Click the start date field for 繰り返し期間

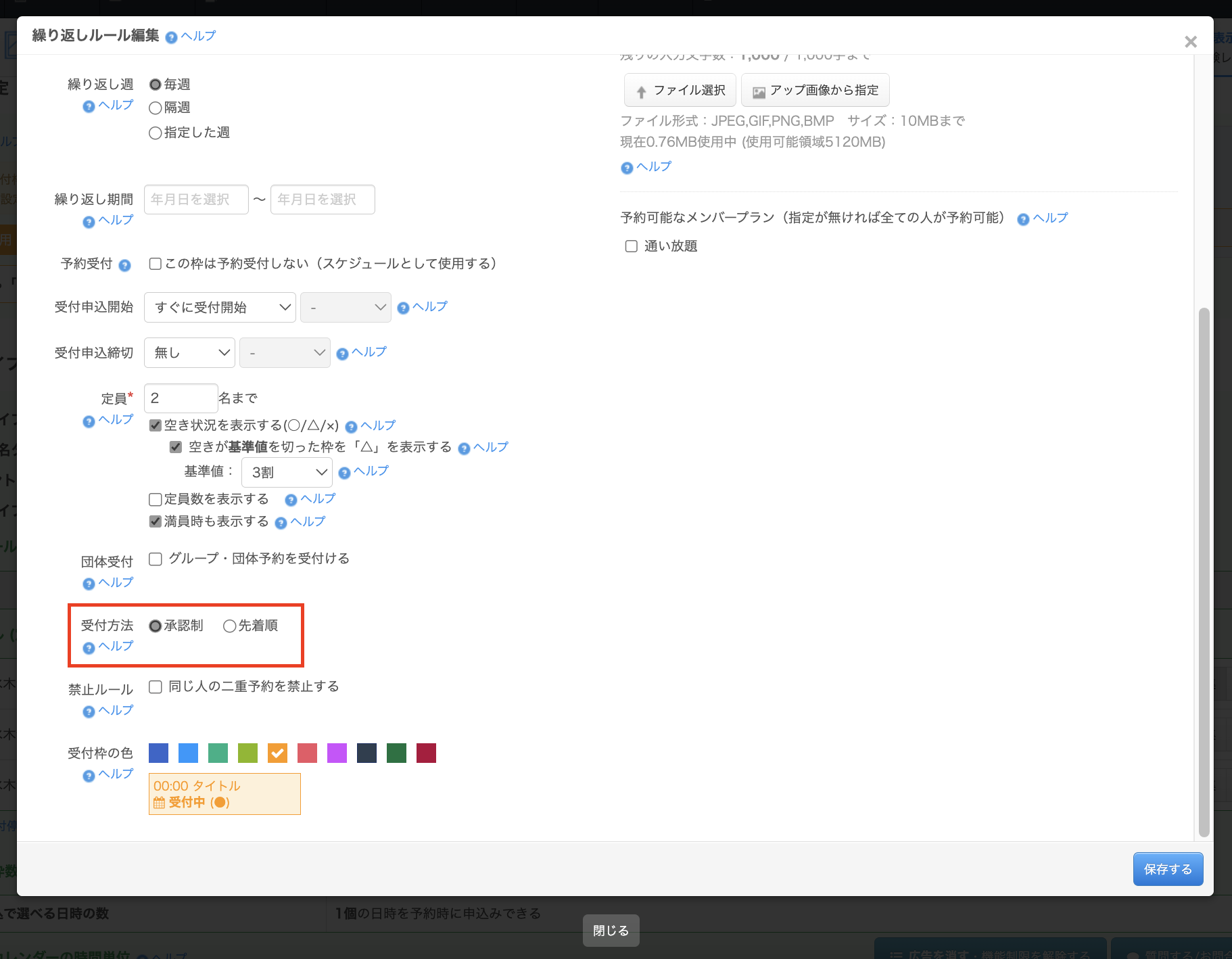[x=196, y=200]
